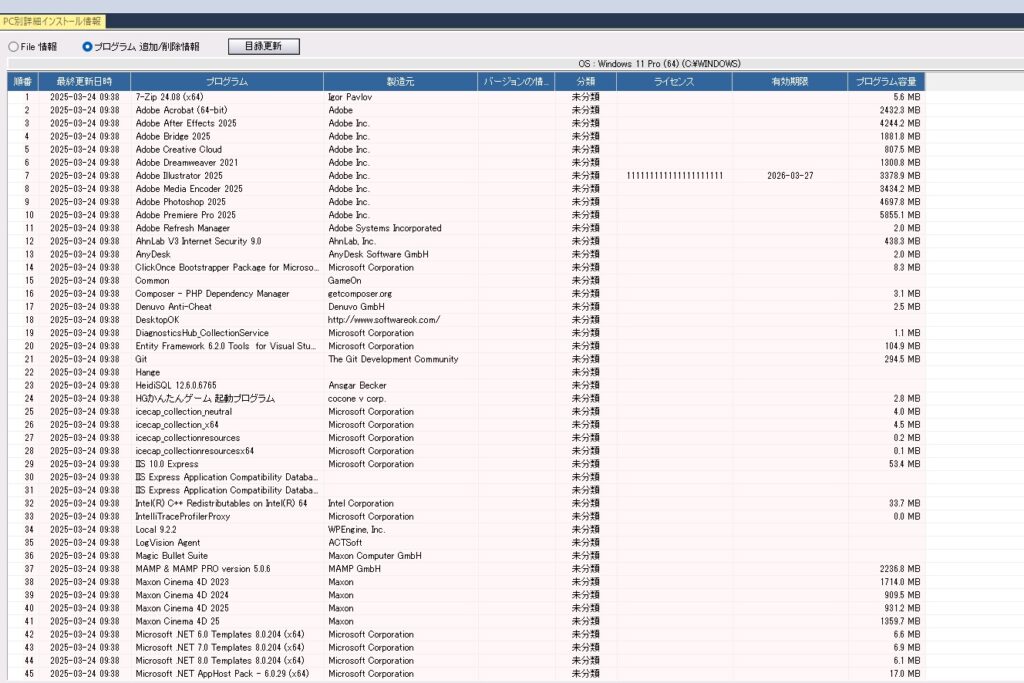Select the AnyDesk program row
The height and width of the screenshot is (683, 1024).
click(x=466, y=255)
